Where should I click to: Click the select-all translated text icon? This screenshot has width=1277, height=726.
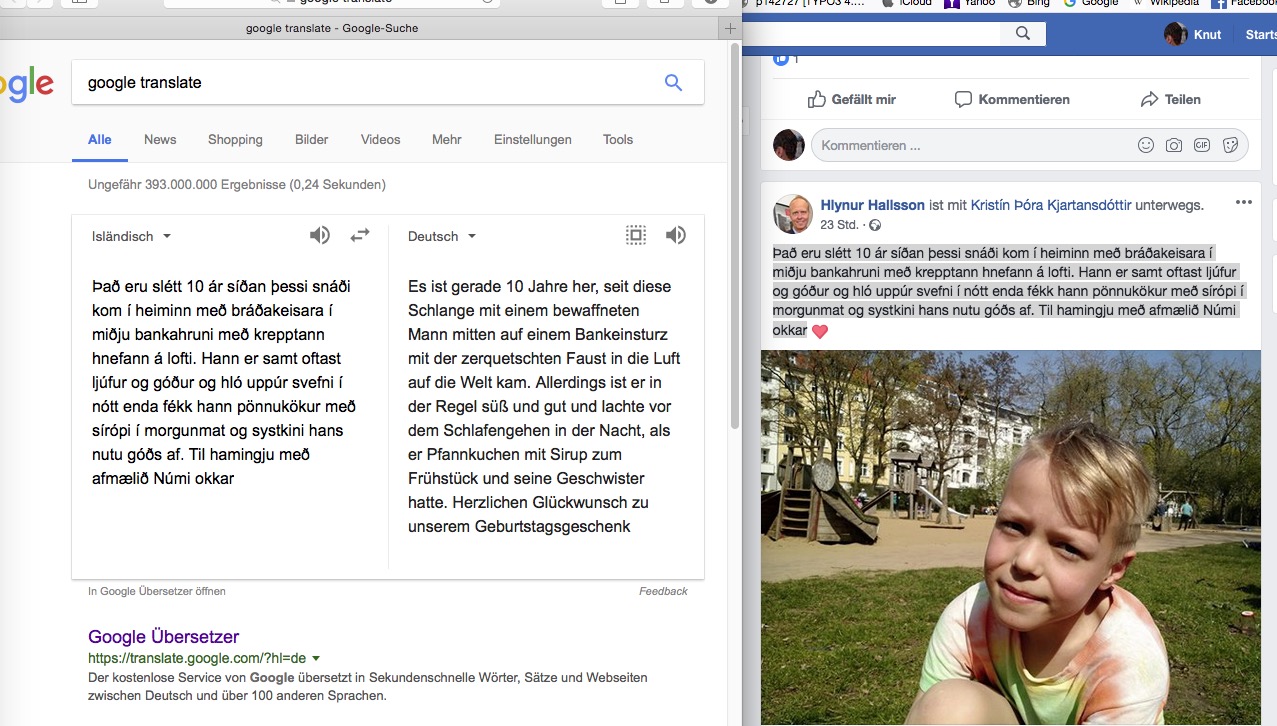pyautogui.click(x=636, y=235)
